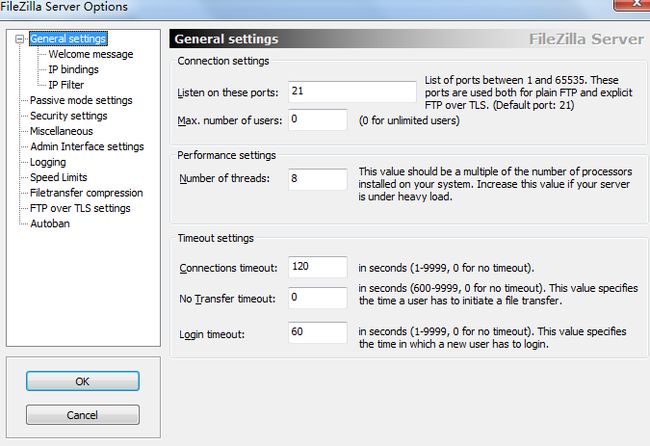Click the Number of threads field
650x446 pixels.
coord(318,179)
